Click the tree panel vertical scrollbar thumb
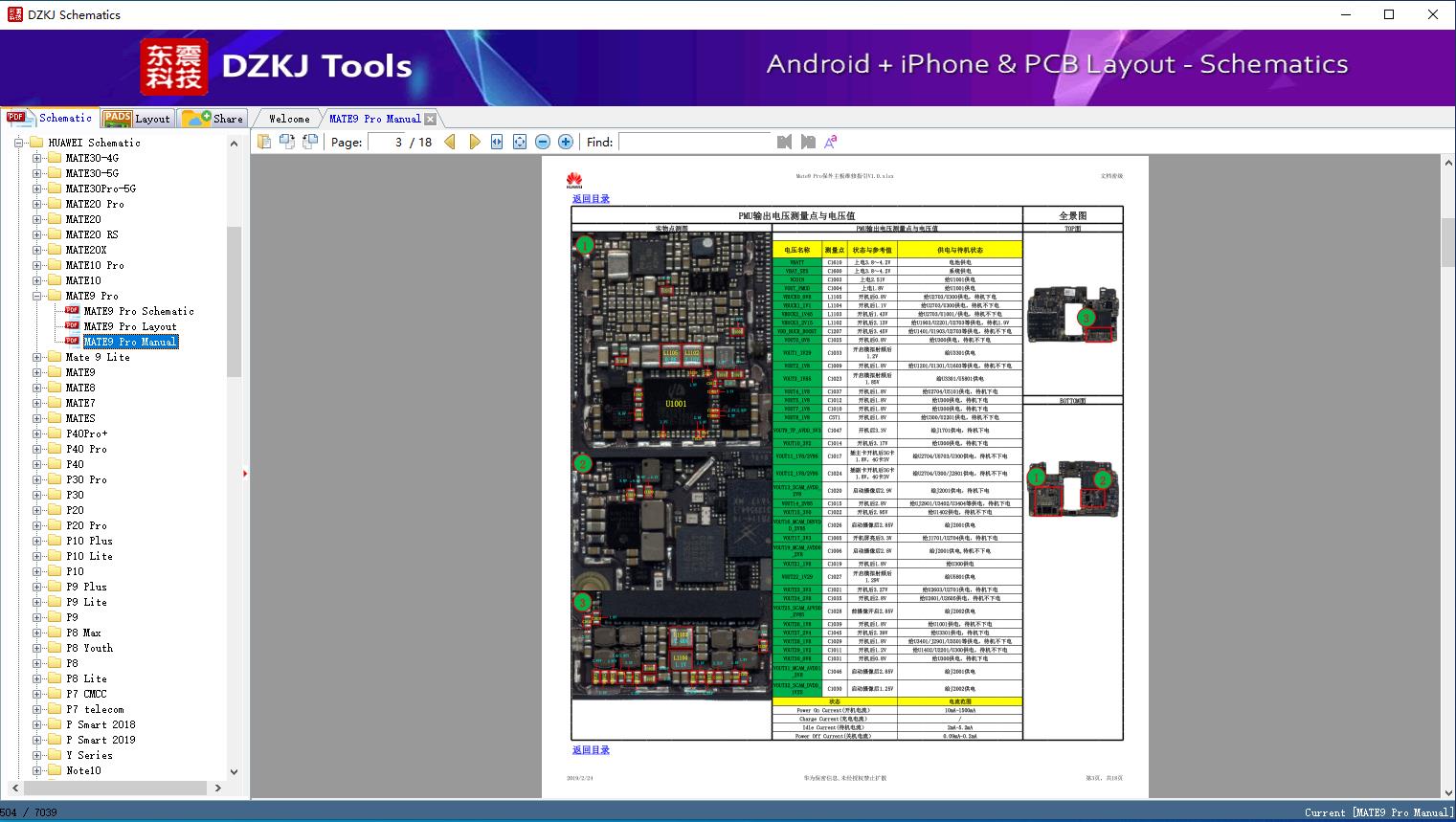 tap(234, 301)
